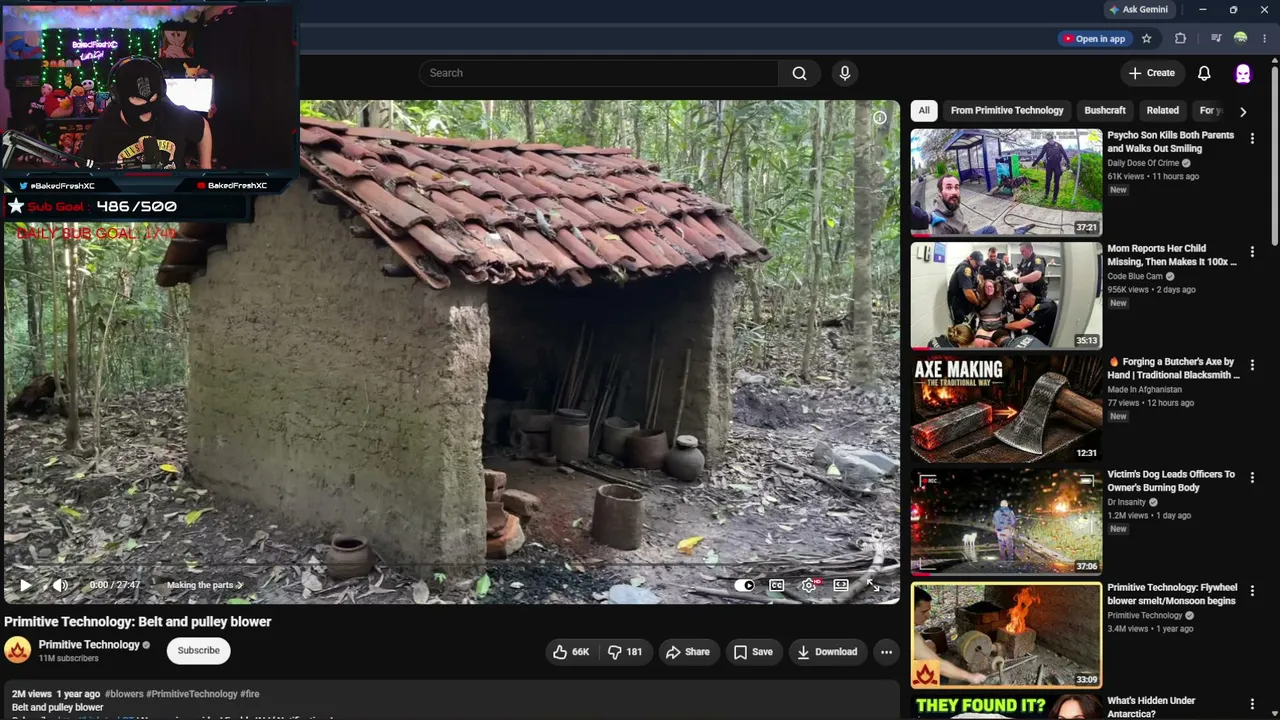Image resolution: width=1280 pixels, height=720 pixels.
Task: Expand the 'Making the parts' chapter
Action: pos(205,585)
